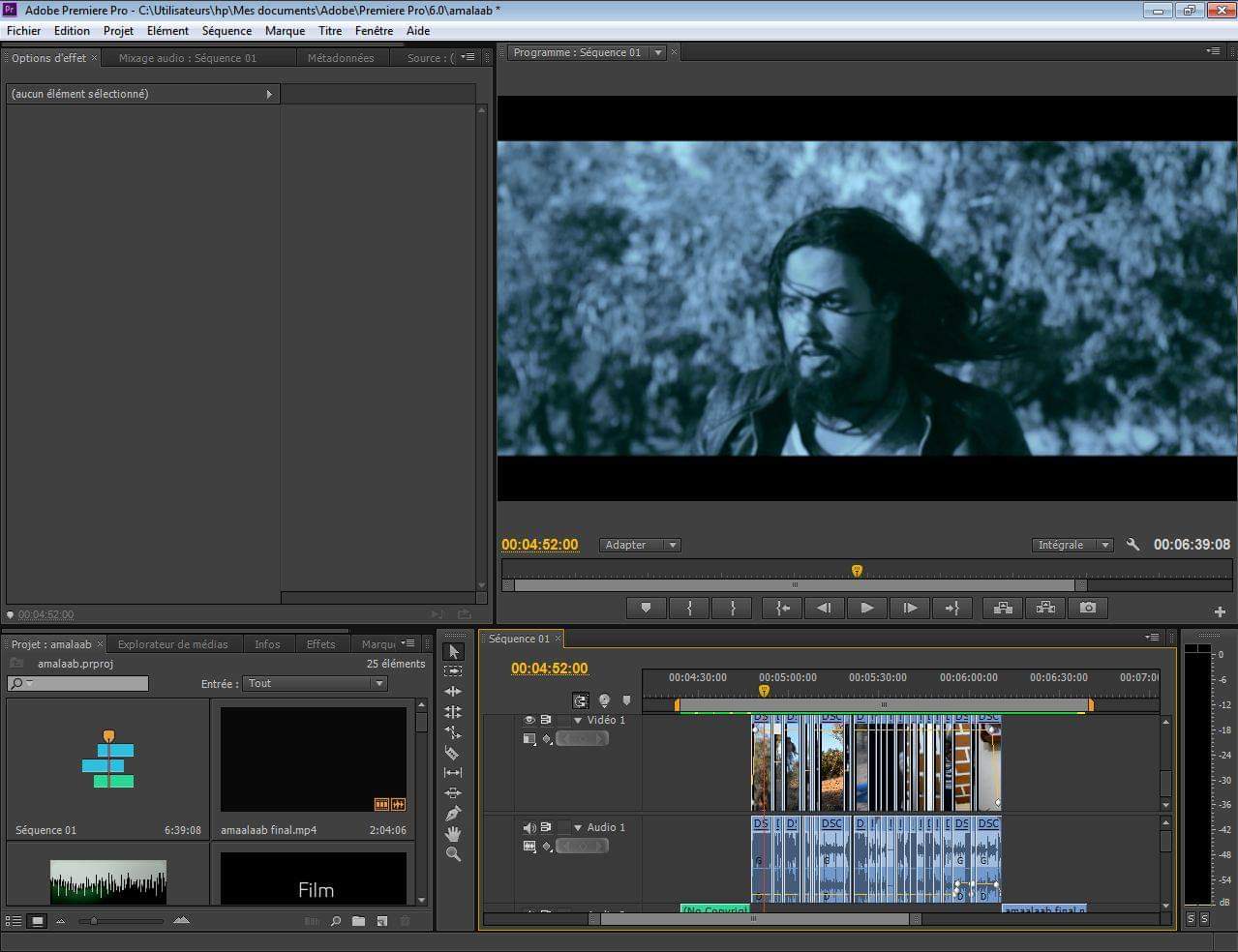Select the amaalaab final.mp4 thumbnail
This screenshot has height=952, width=1238.
point(314,759)
